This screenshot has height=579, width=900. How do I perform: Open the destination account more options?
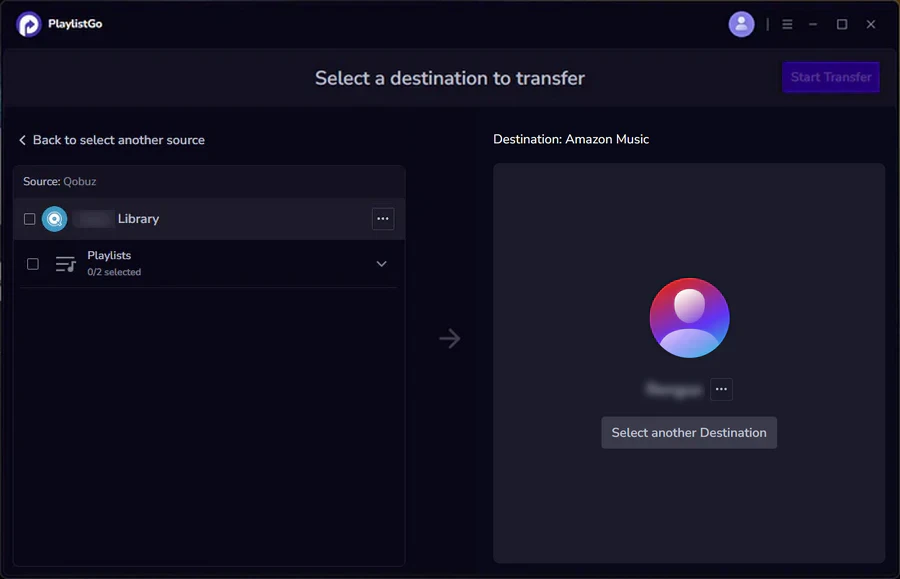coord(721,389)
